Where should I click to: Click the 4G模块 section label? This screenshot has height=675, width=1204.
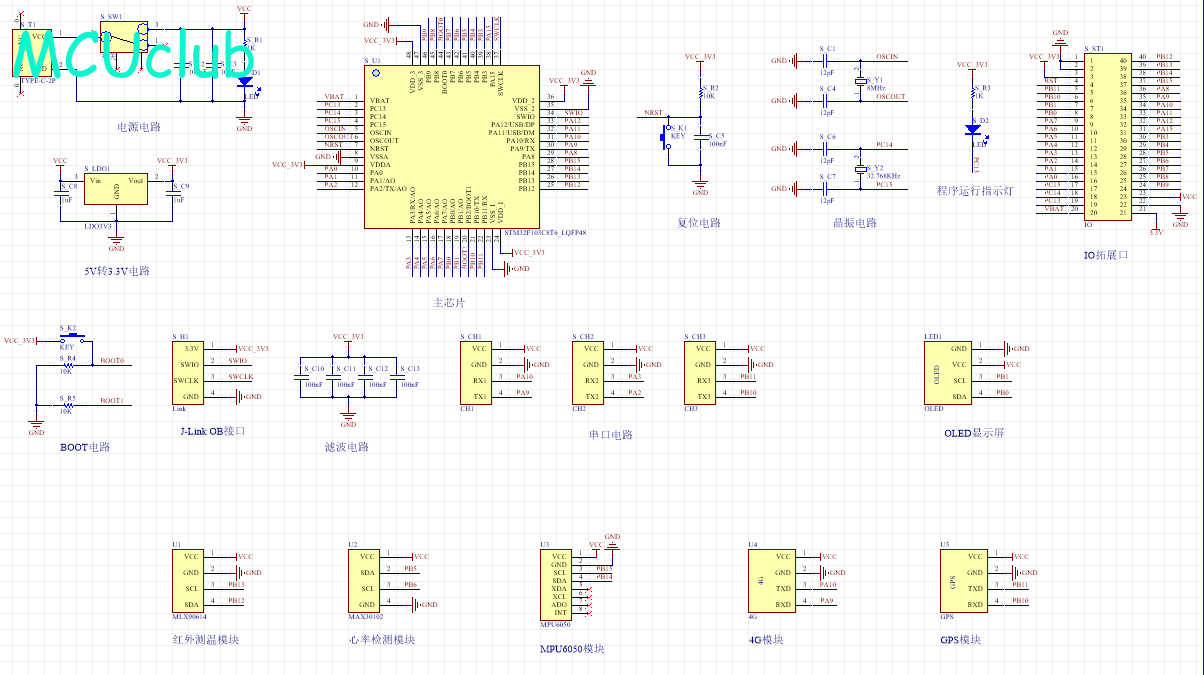tap(766, 639)
